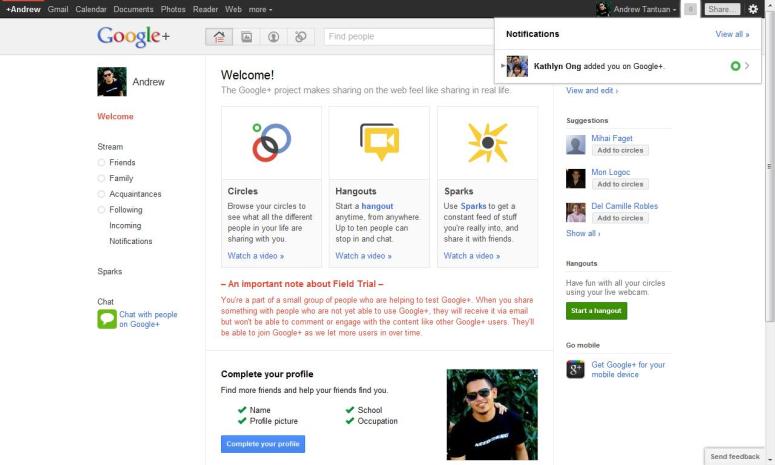Viewport: 775px width, 465px height.
Task: Select the Family stream circle
Action: tap(101, 178)
